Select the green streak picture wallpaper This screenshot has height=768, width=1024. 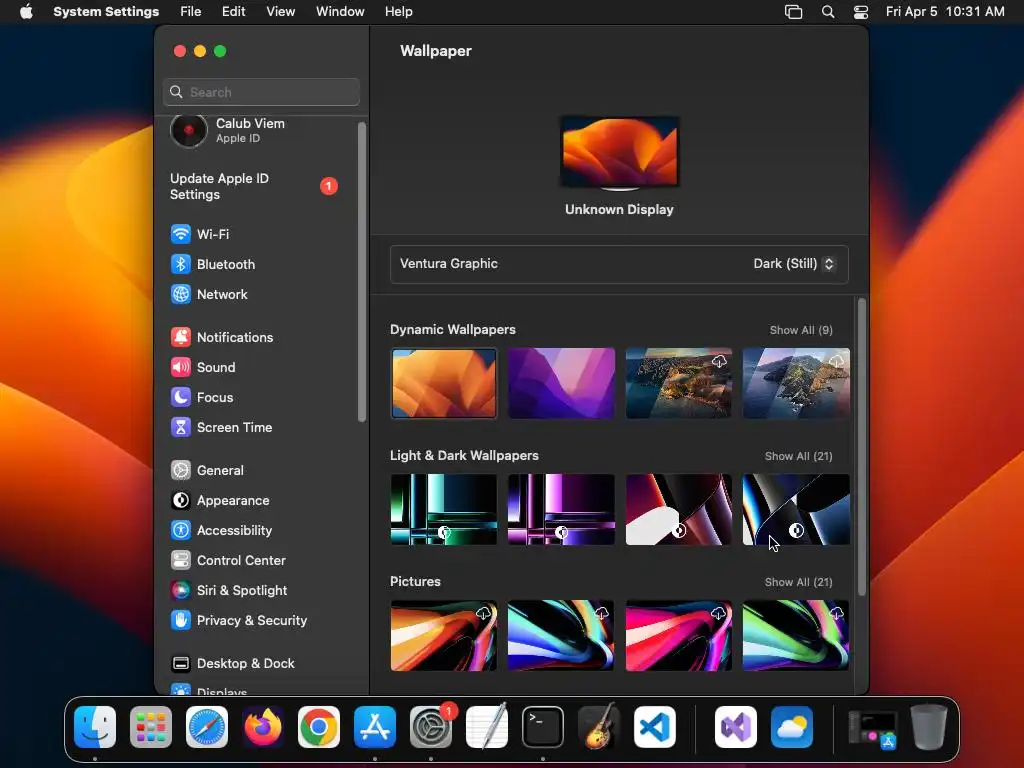(x=796, y=635)
